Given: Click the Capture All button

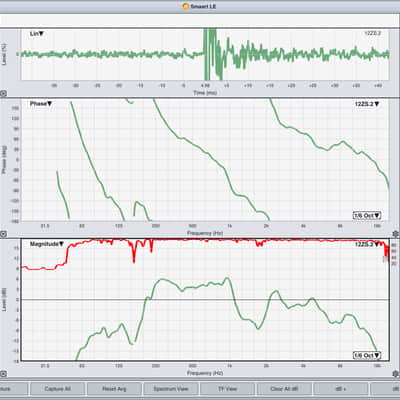Looking at the screenshot, I should pos(57,389).
